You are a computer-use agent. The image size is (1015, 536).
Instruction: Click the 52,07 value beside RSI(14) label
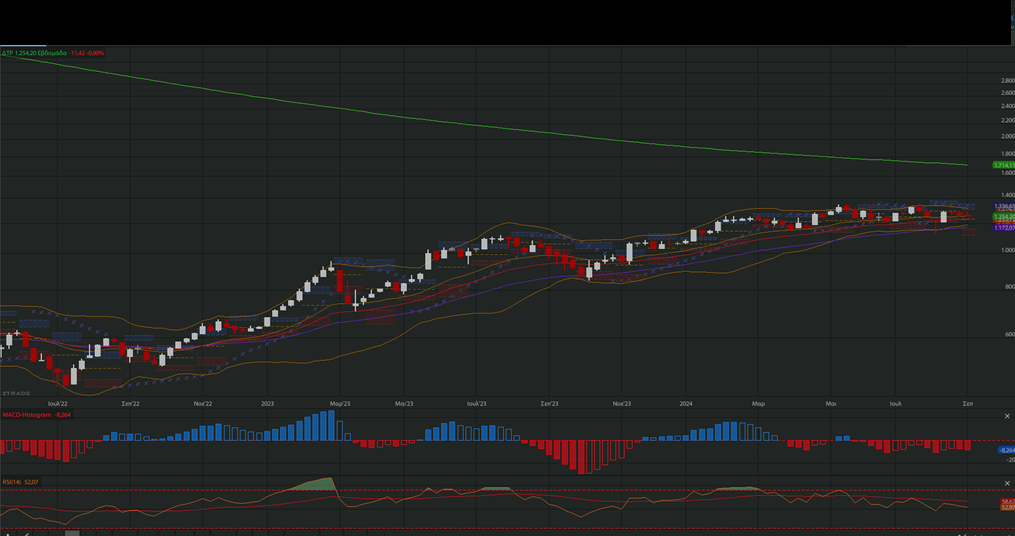[x=31, y=482]
